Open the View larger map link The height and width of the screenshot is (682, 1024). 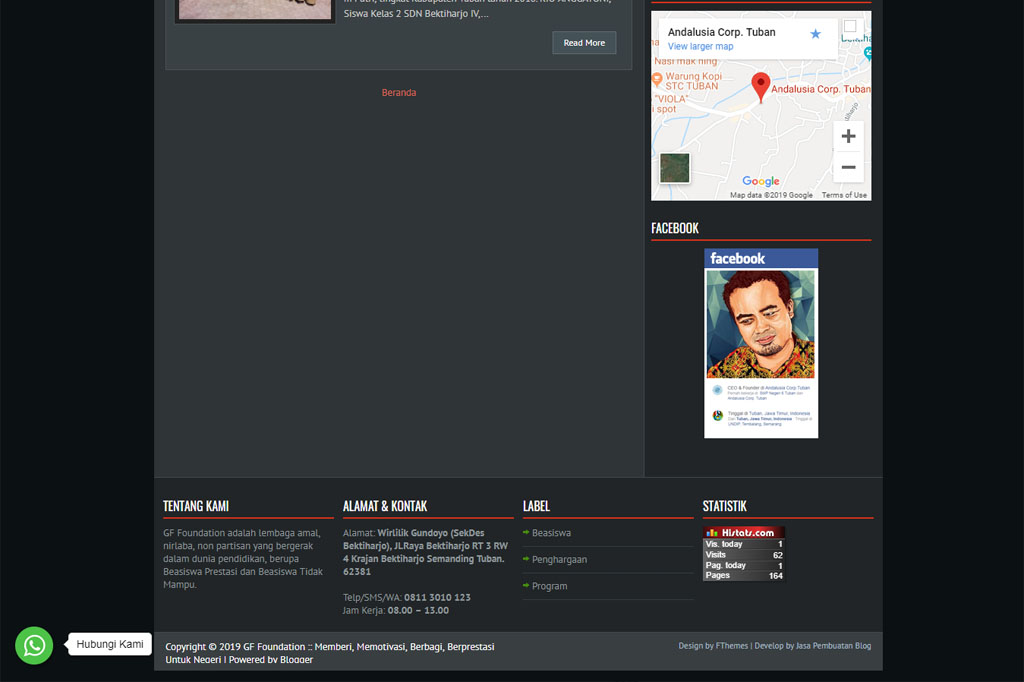(x=700, y=47)
